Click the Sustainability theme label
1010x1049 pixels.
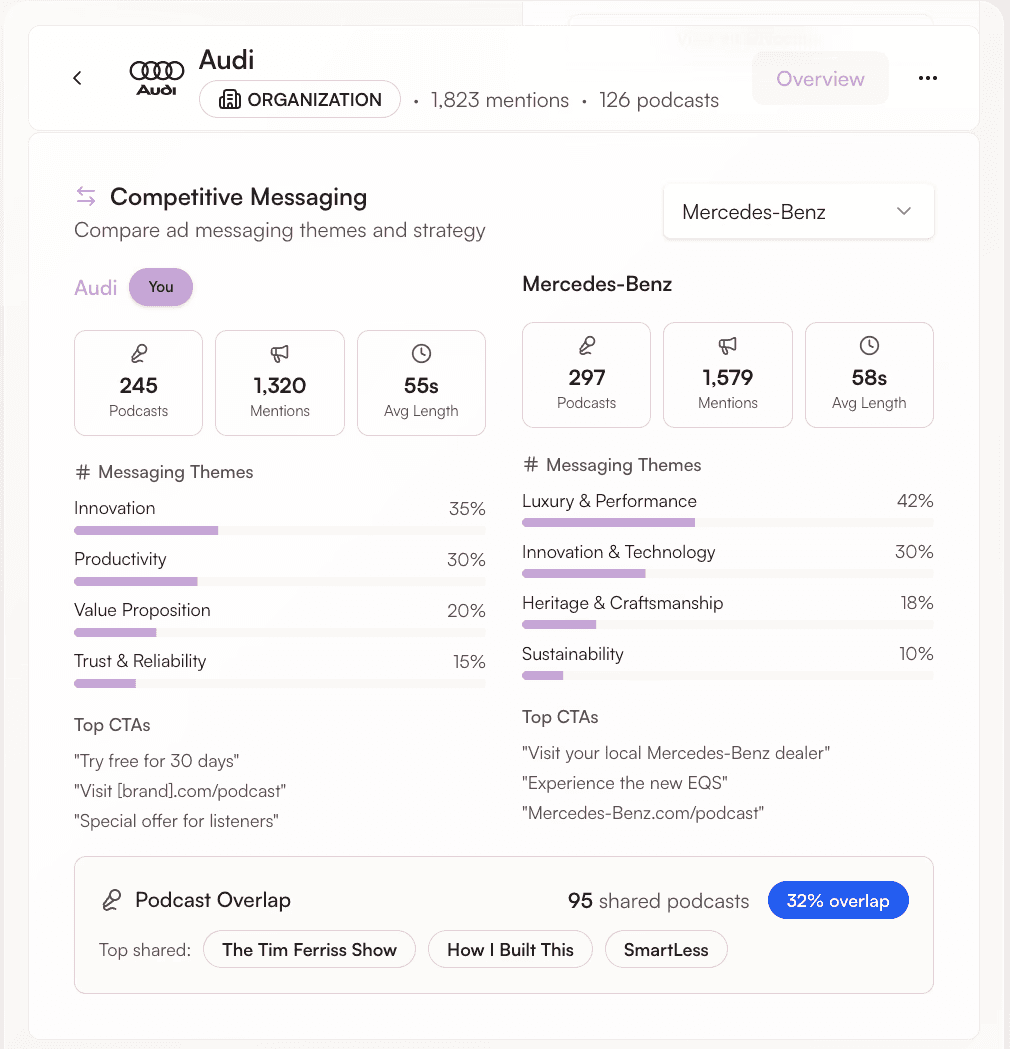[x=573, y=654]
